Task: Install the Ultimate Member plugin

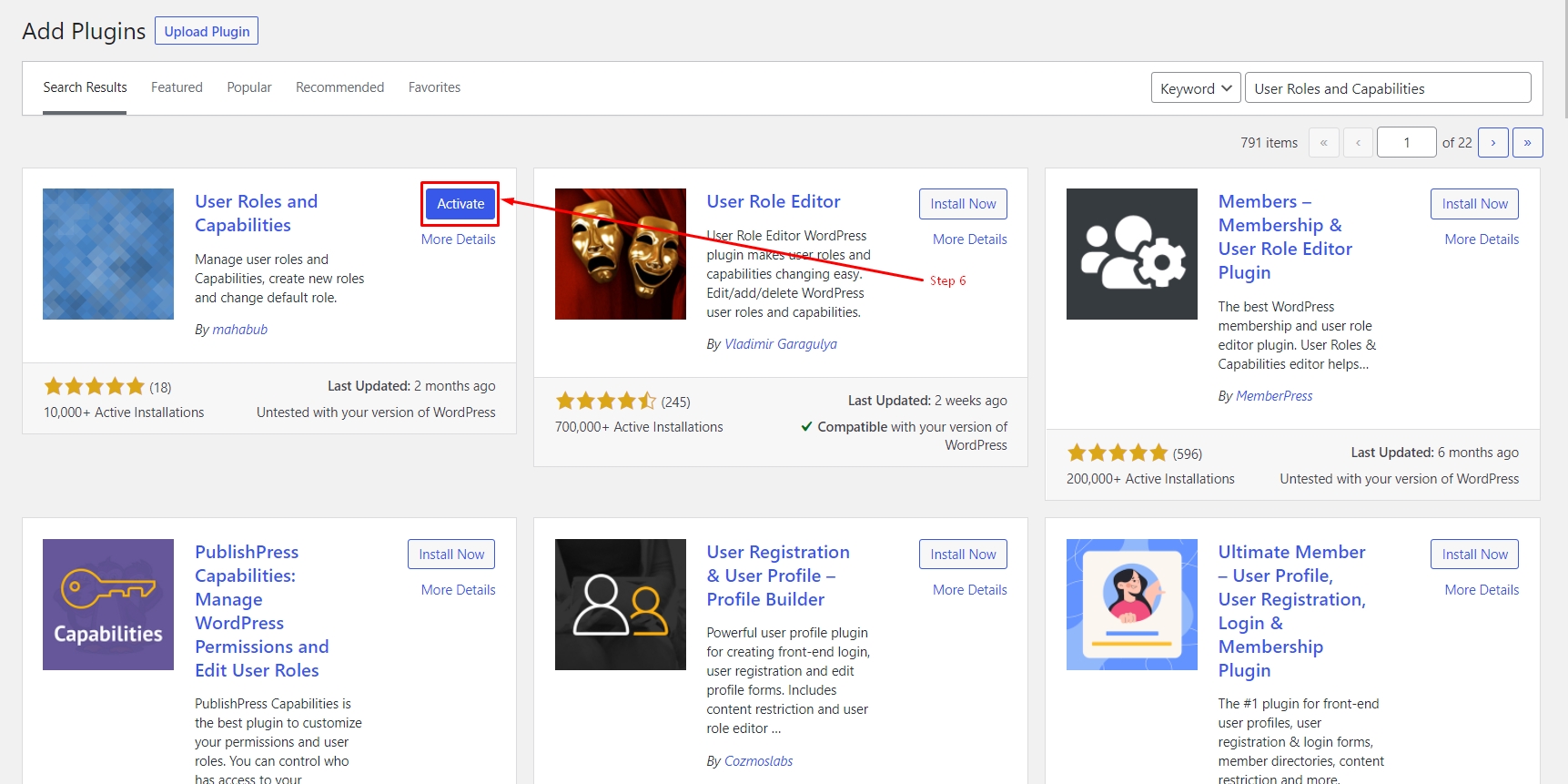Action: tap(1474, 555)
